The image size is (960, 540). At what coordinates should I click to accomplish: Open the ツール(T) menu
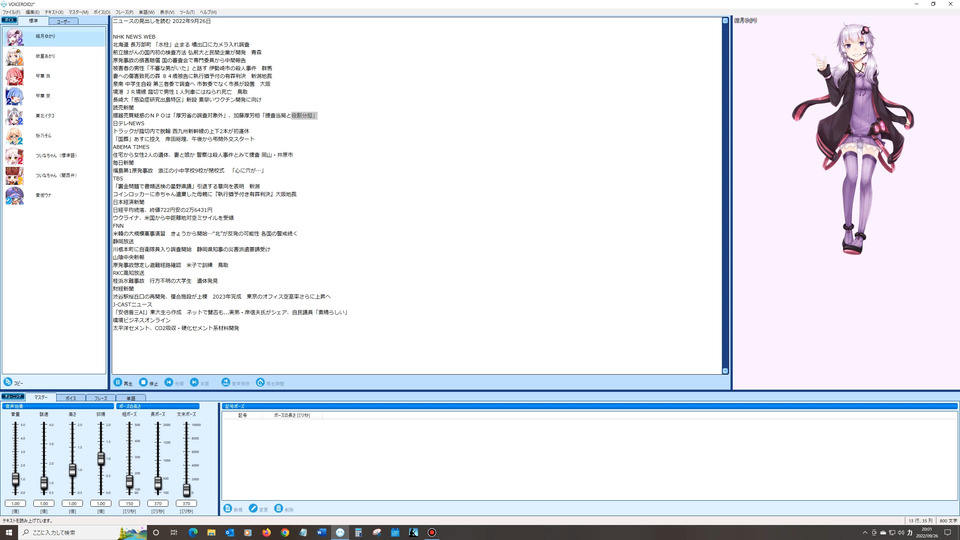[187, 12]
